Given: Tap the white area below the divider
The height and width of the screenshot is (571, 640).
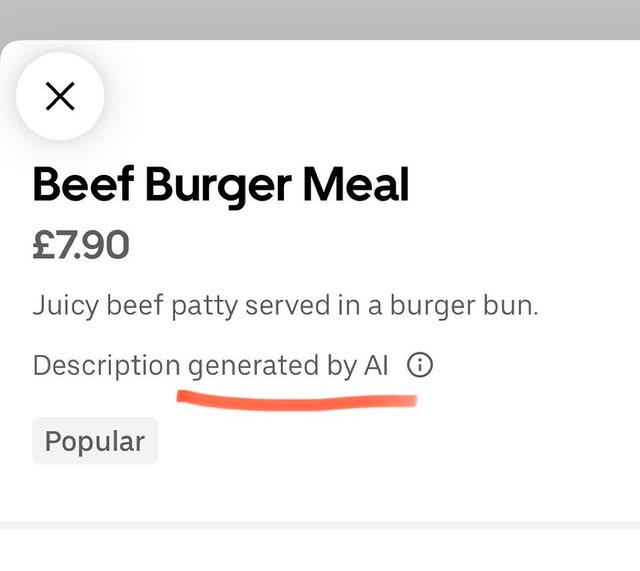Looking at the screenshot, I should (x=320, y=550).
